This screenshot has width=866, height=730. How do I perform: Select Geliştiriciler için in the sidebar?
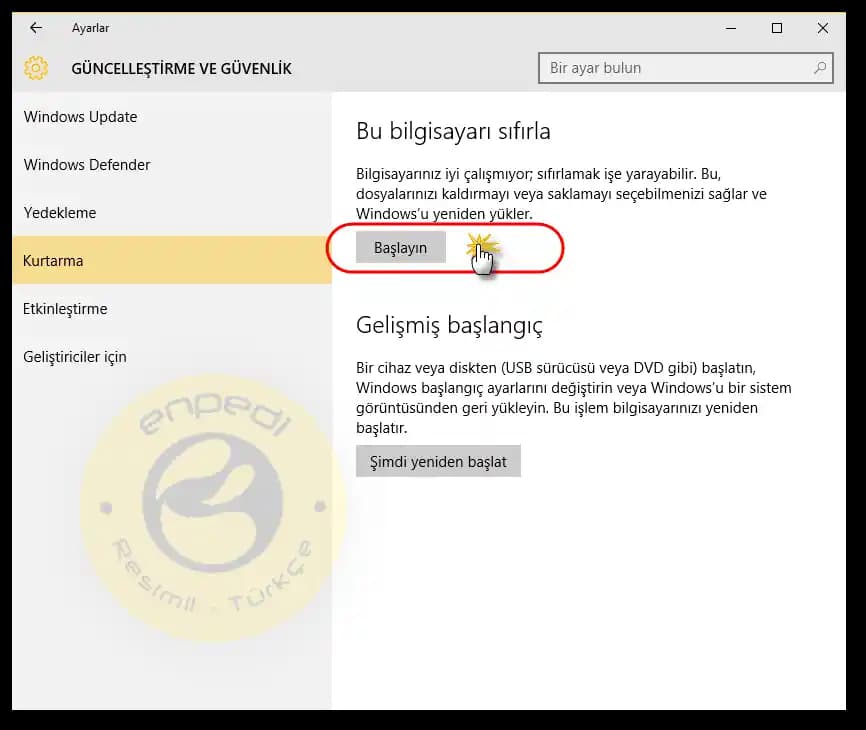[x=76, y=357]
